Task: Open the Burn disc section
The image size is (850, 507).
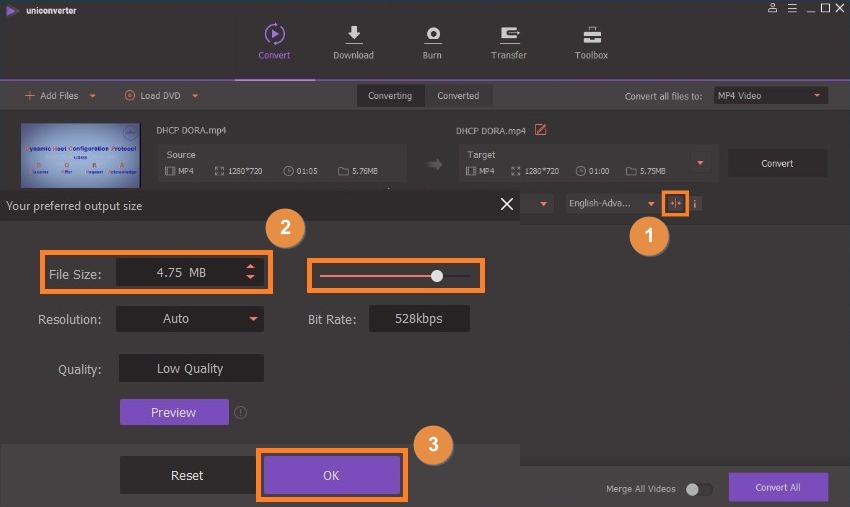Action: pos(432,34)
